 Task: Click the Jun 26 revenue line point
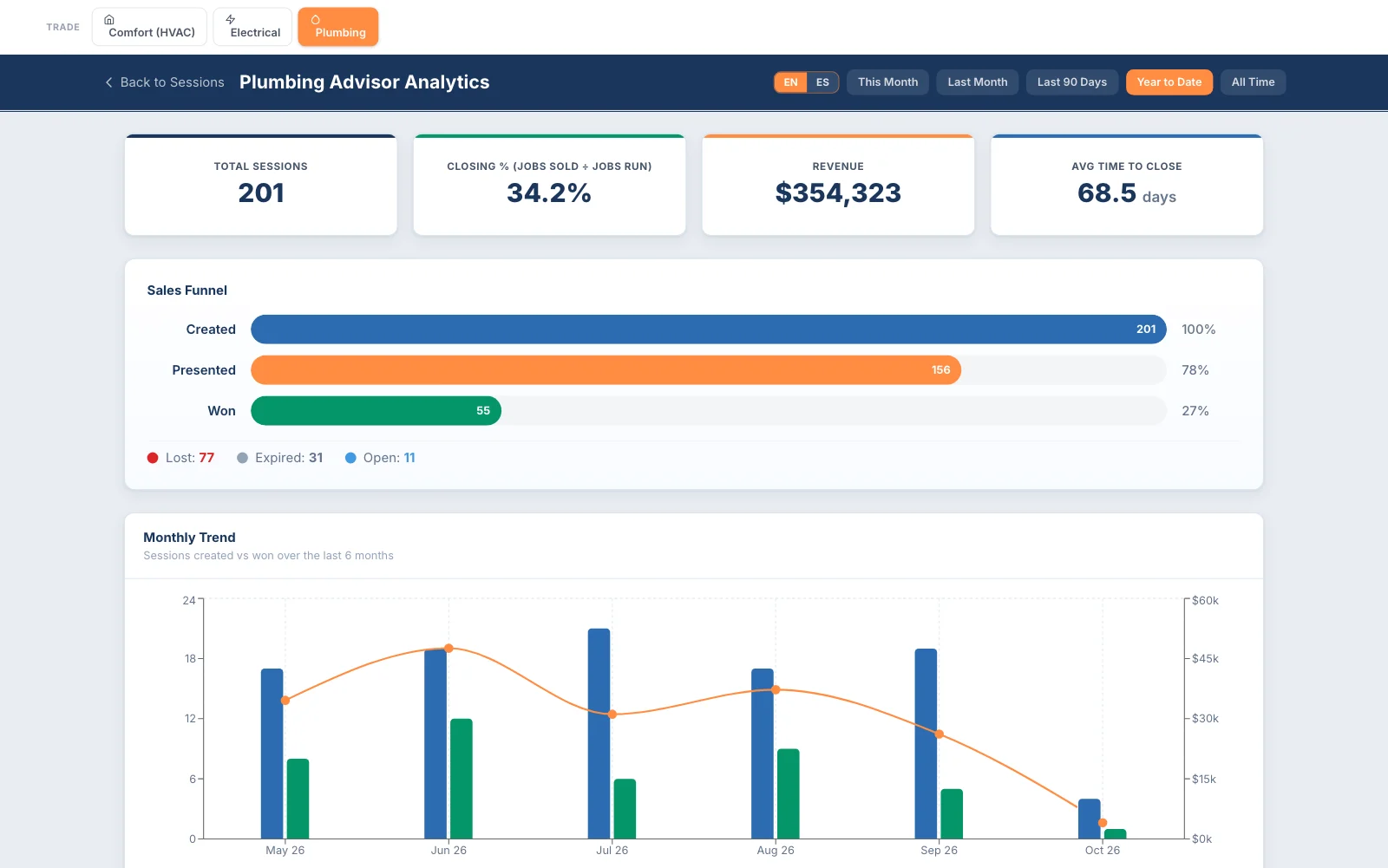[x=448, y=649]
